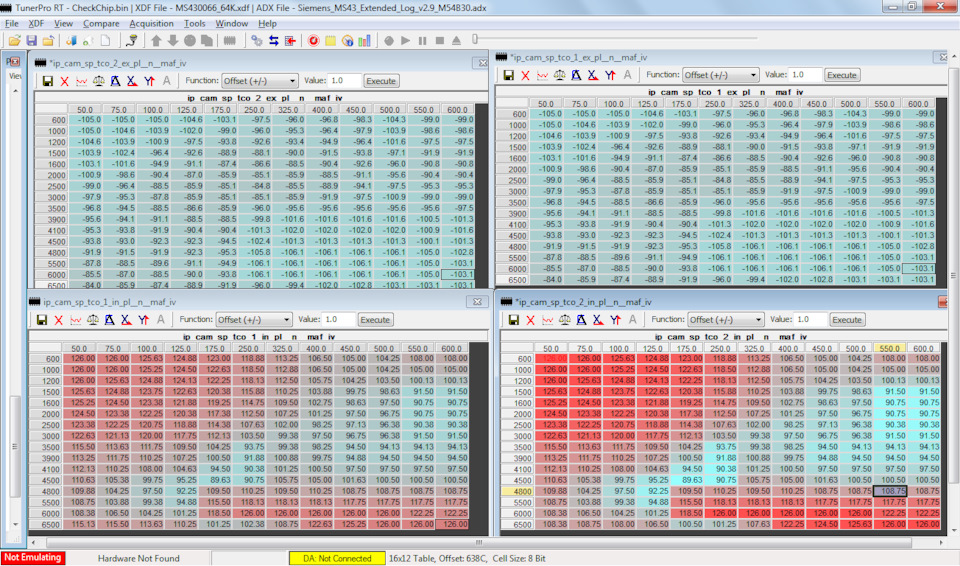Click Y-axis arrow icon in tco_2_in table toolbar

pos(615,320)
